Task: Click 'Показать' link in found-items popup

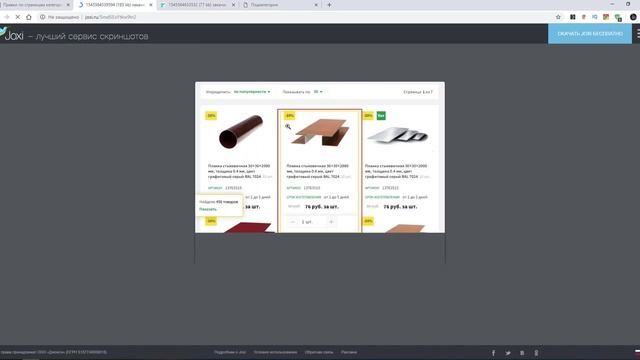Action: click(208, 209)
